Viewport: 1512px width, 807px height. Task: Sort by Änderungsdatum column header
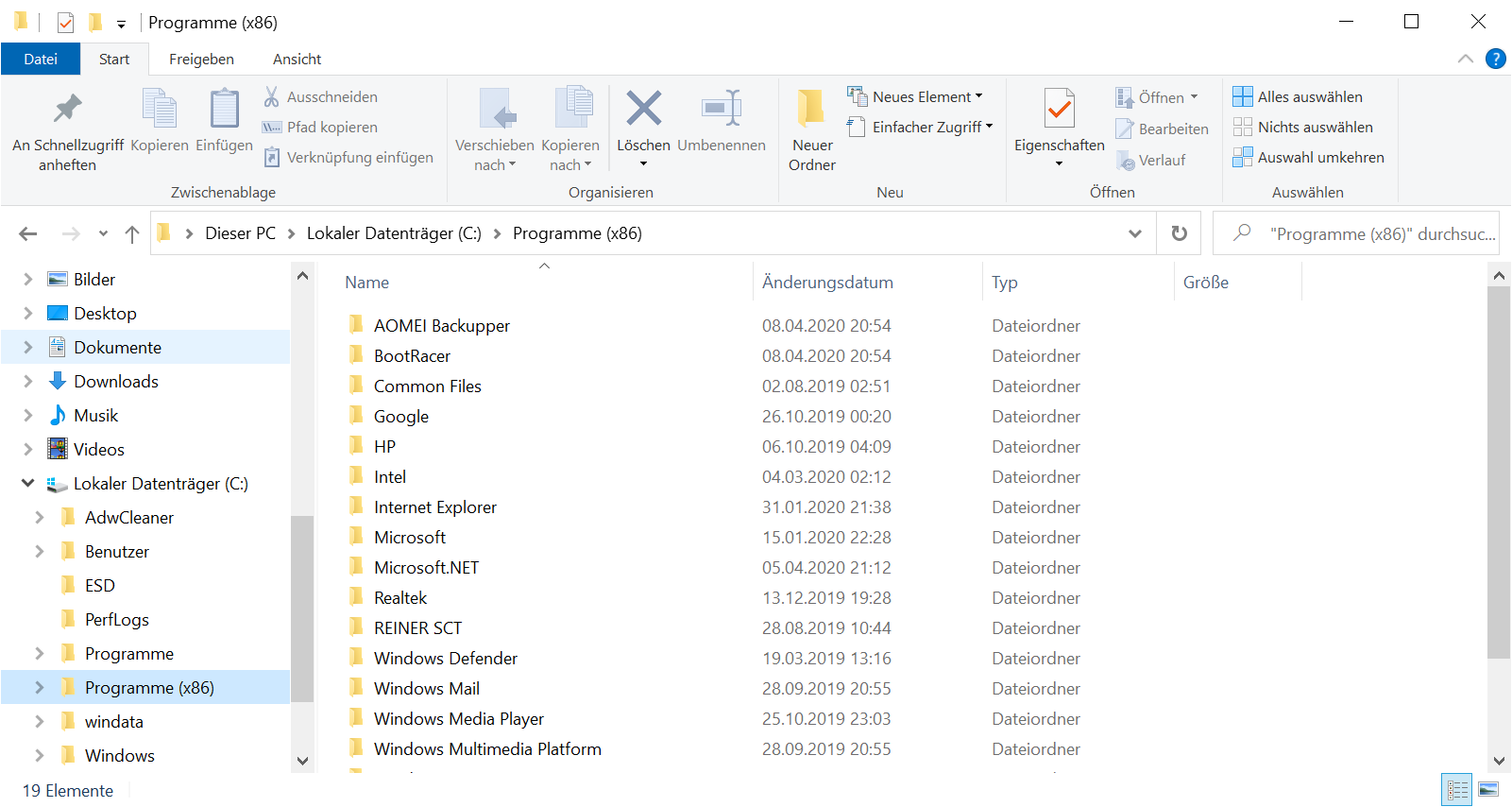coord(827,283)
